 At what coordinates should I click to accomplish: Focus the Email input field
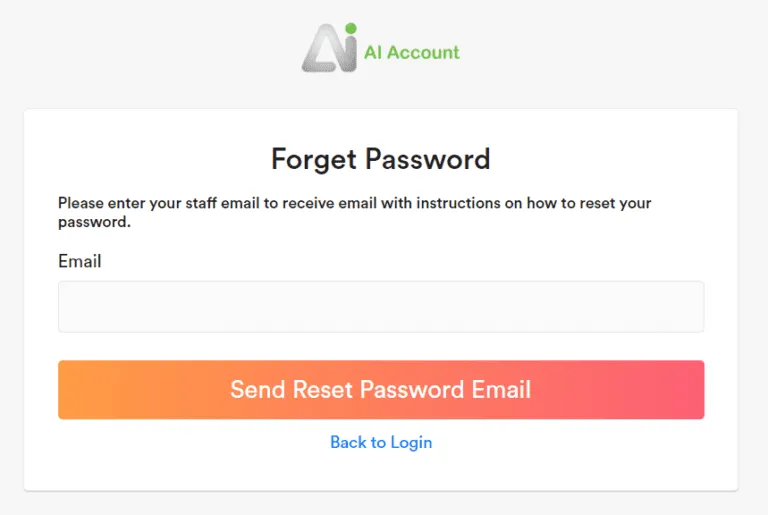tap(381, 306)
